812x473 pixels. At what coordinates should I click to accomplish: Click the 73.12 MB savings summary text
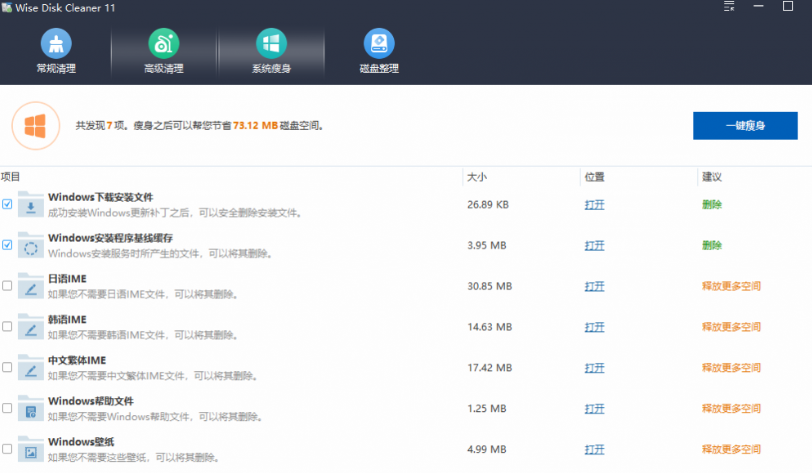pyautogui.click(x=255, y=125)
